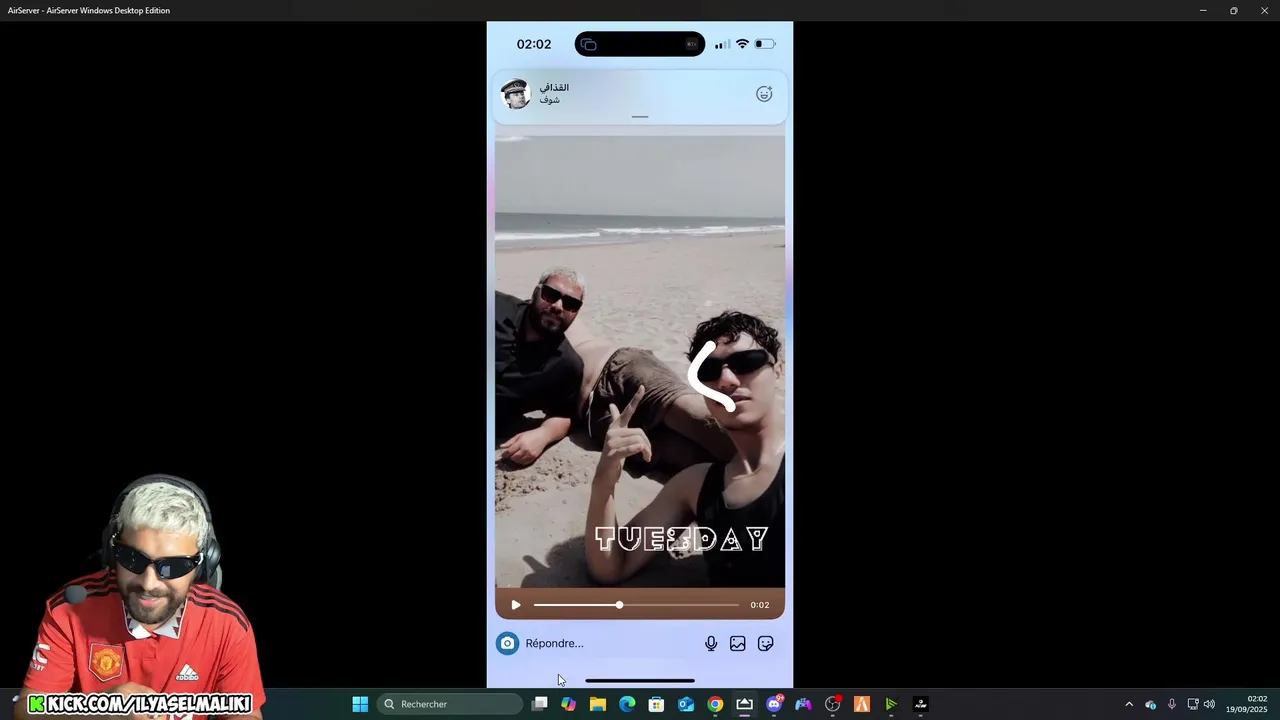Tap the sender name القذافي

point(554,88)
